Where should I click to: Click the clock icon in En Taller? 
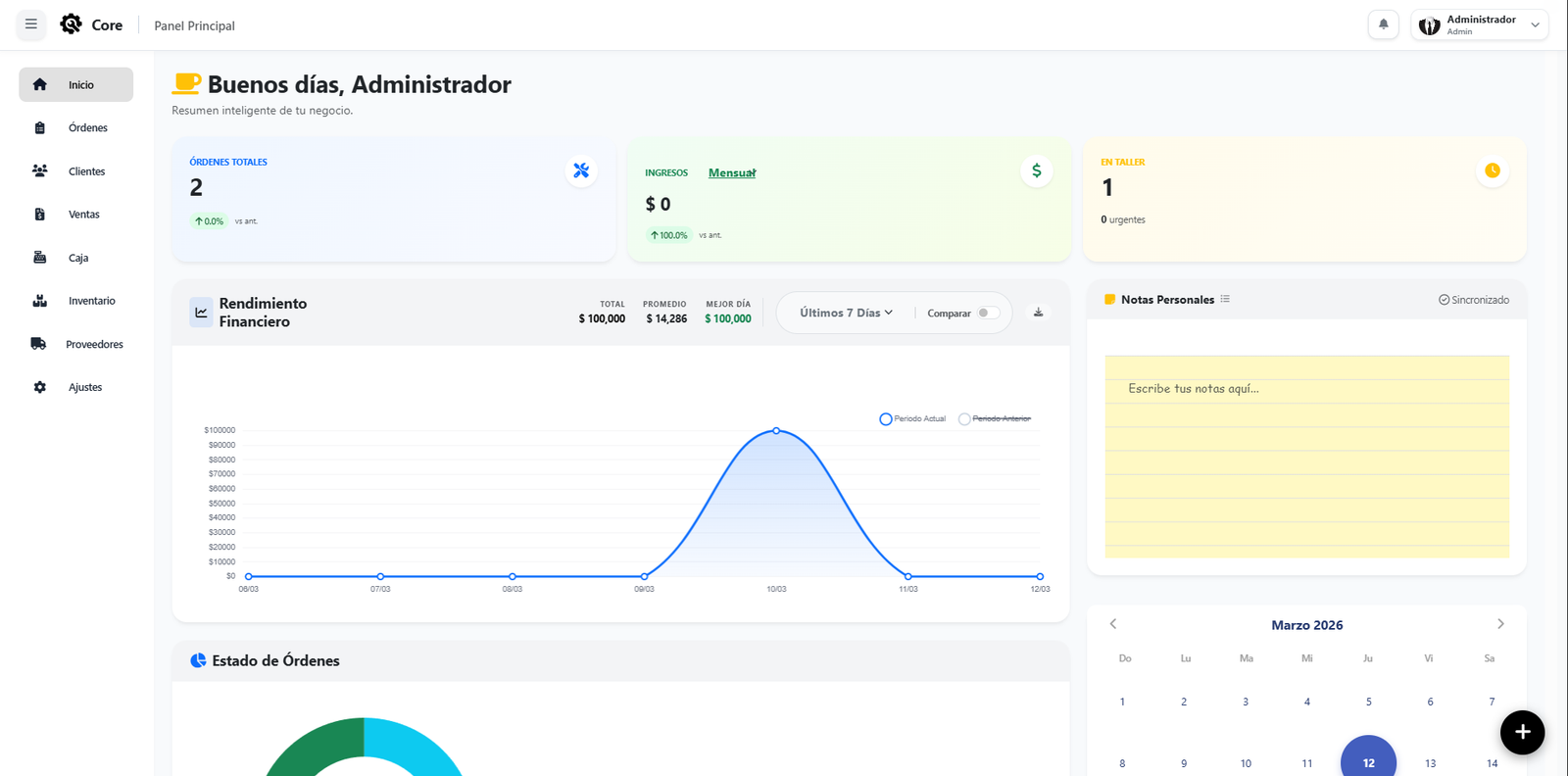(1493, 170)
